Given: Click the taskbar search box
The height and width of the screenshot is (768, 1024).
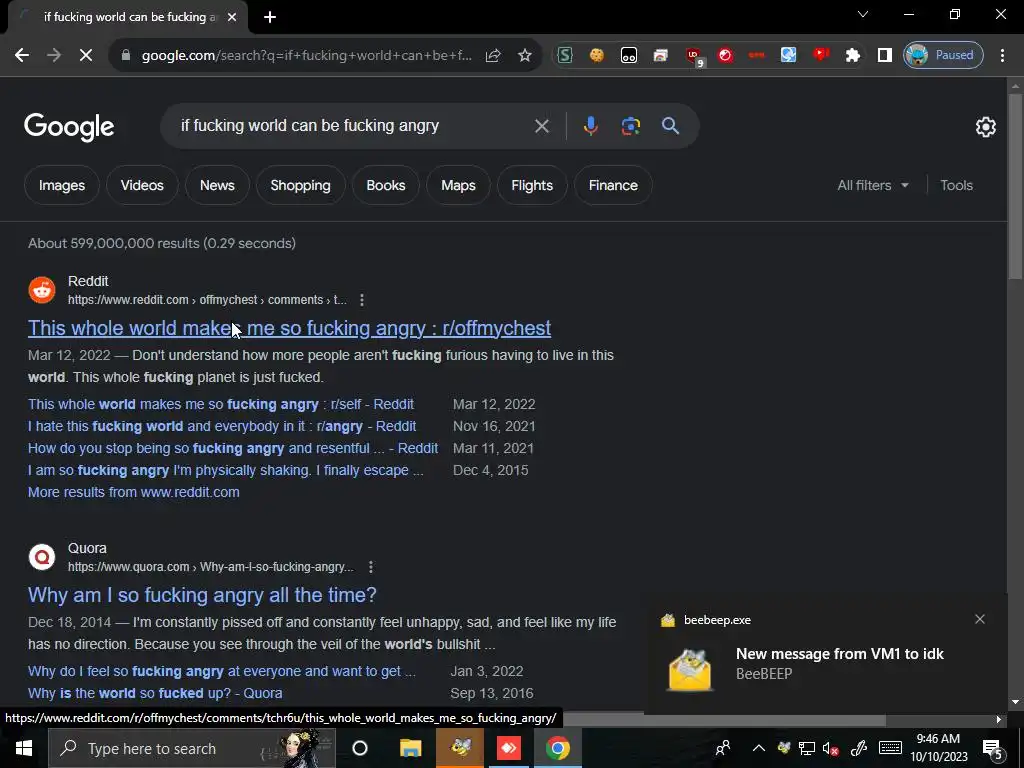Looking at the screenshot, I should point(192,748).
